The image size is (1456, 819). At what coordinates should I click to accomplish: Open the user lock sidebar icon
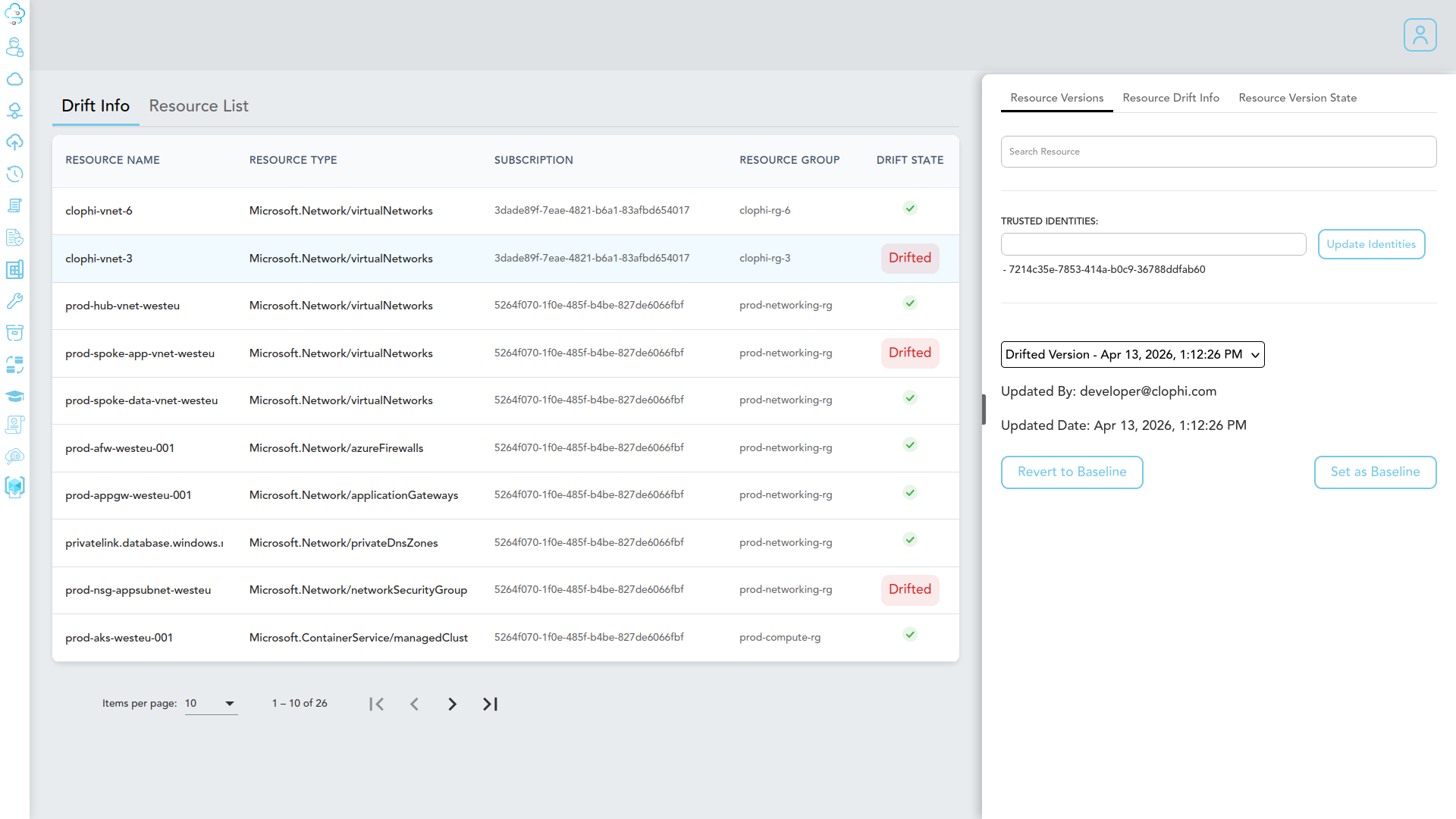point(14,48)
